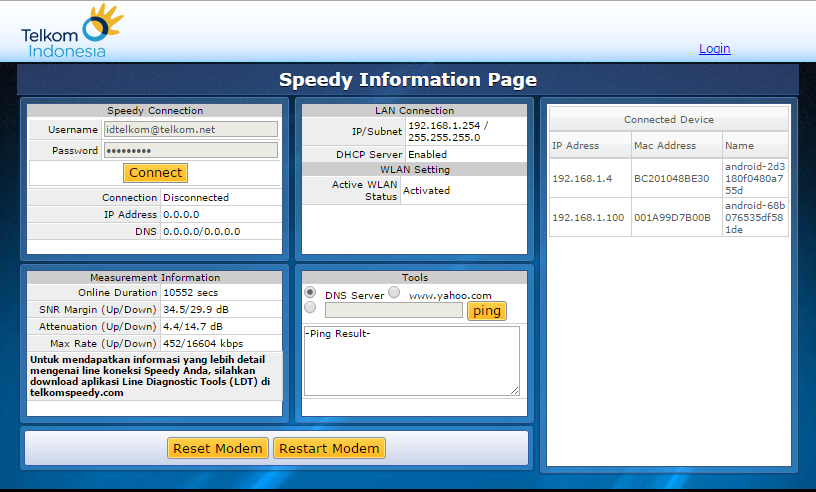Click the 'Speedy Information Page' heading
This screenshot has height=492, width=816.
tap(407, 80)
